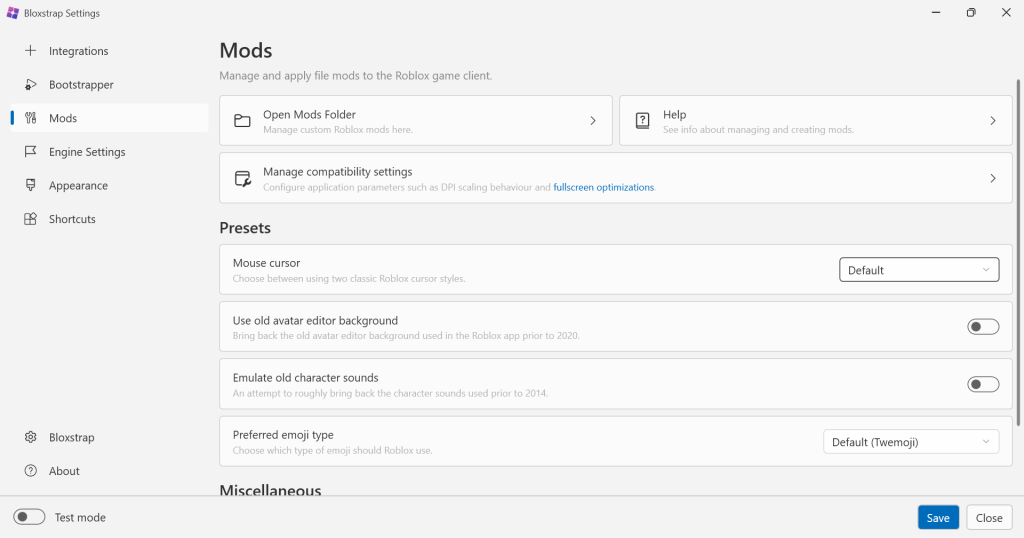The image size is (1024, 538).
Task: Click the Help book icon
Action: point(643,121)
